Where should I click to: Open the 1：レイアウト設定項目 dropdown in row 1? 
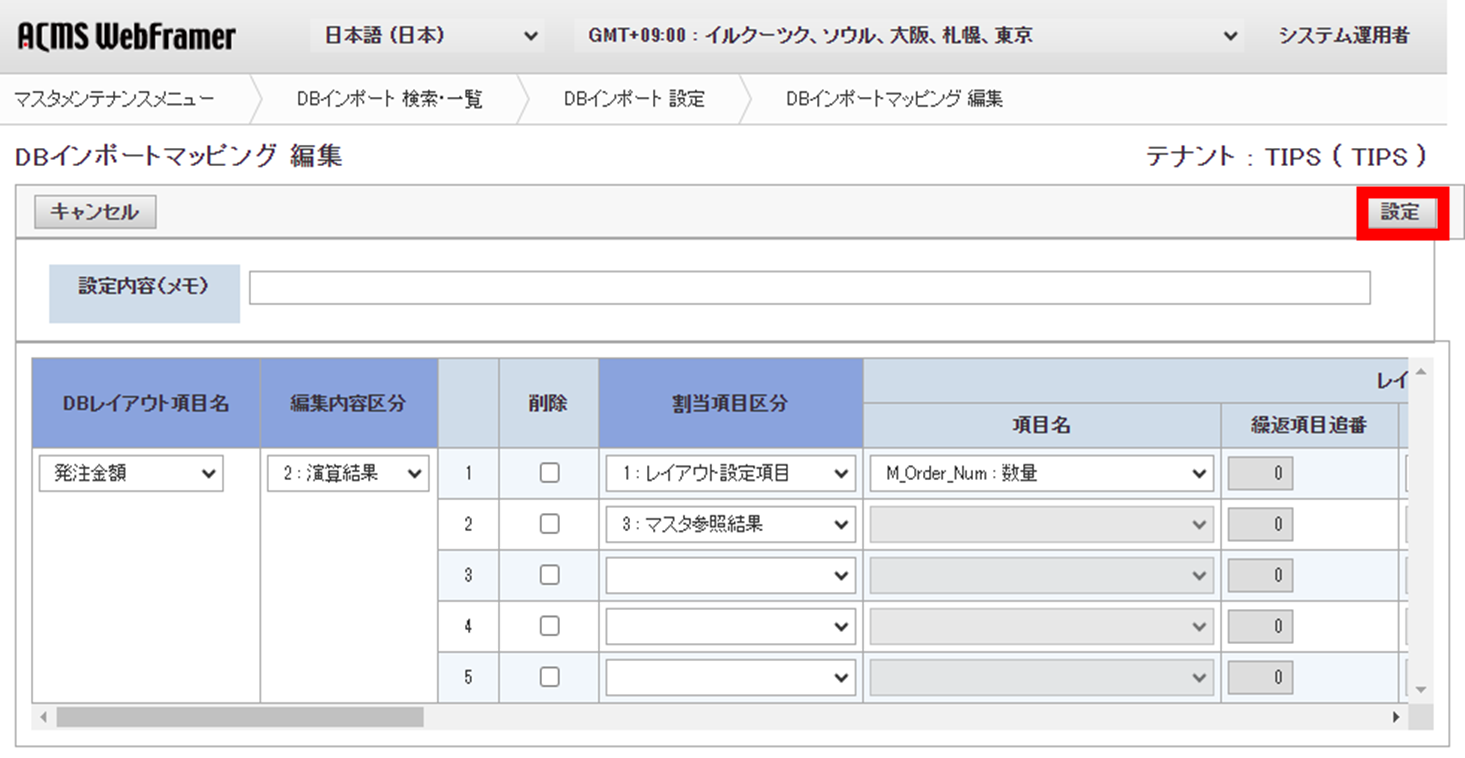(729, 472)
